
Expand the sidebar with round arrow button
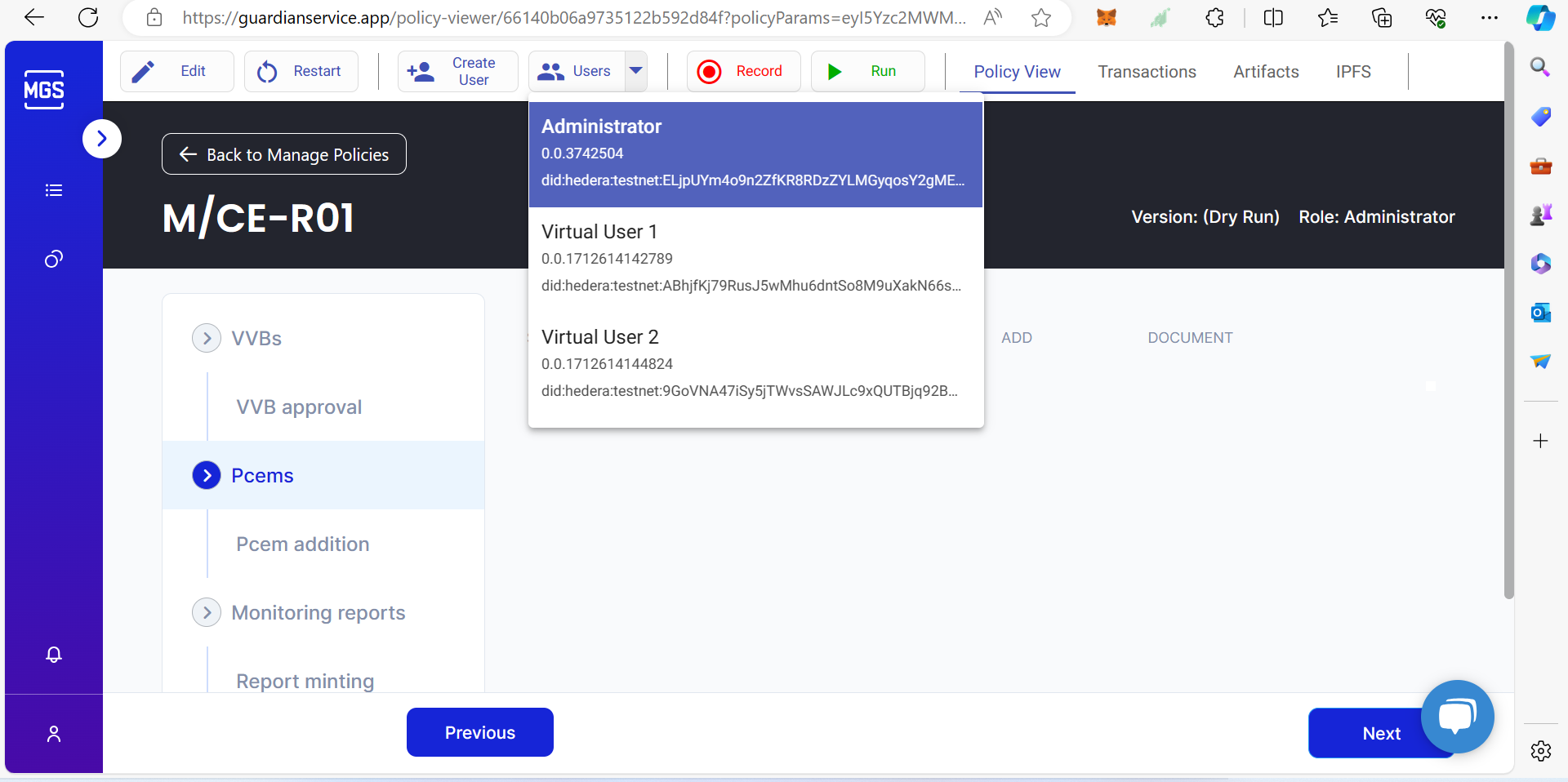coord(102,139)
